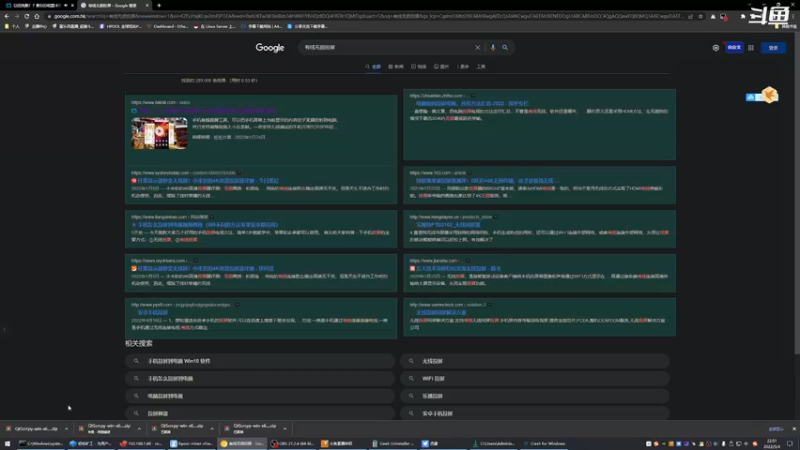This screenshot has height=450, width=800.
Task: Expand options arrow next to sydneytoday.com URL
Action: 239,173
